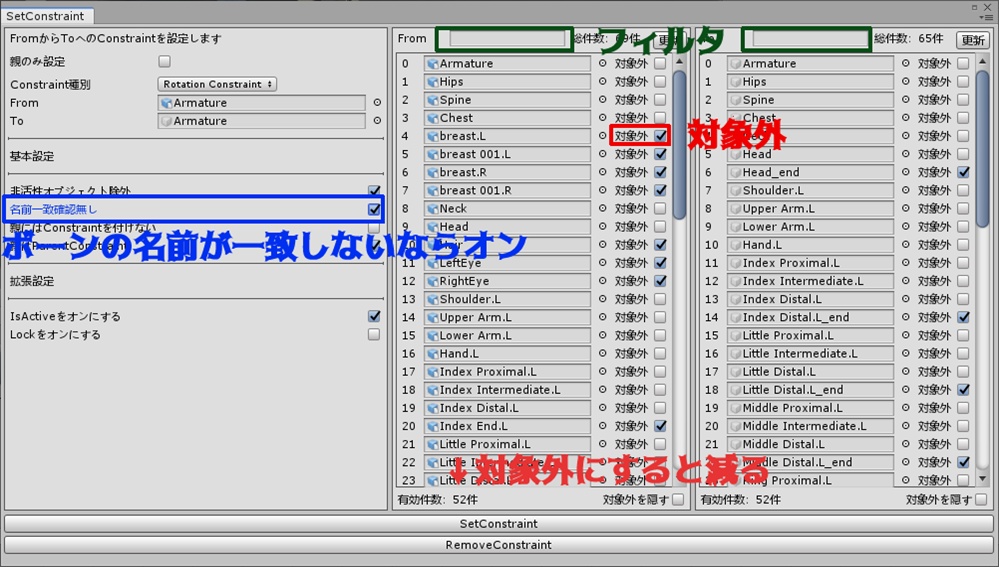Check 対象外 for Armature in the From list

point(660,63)
